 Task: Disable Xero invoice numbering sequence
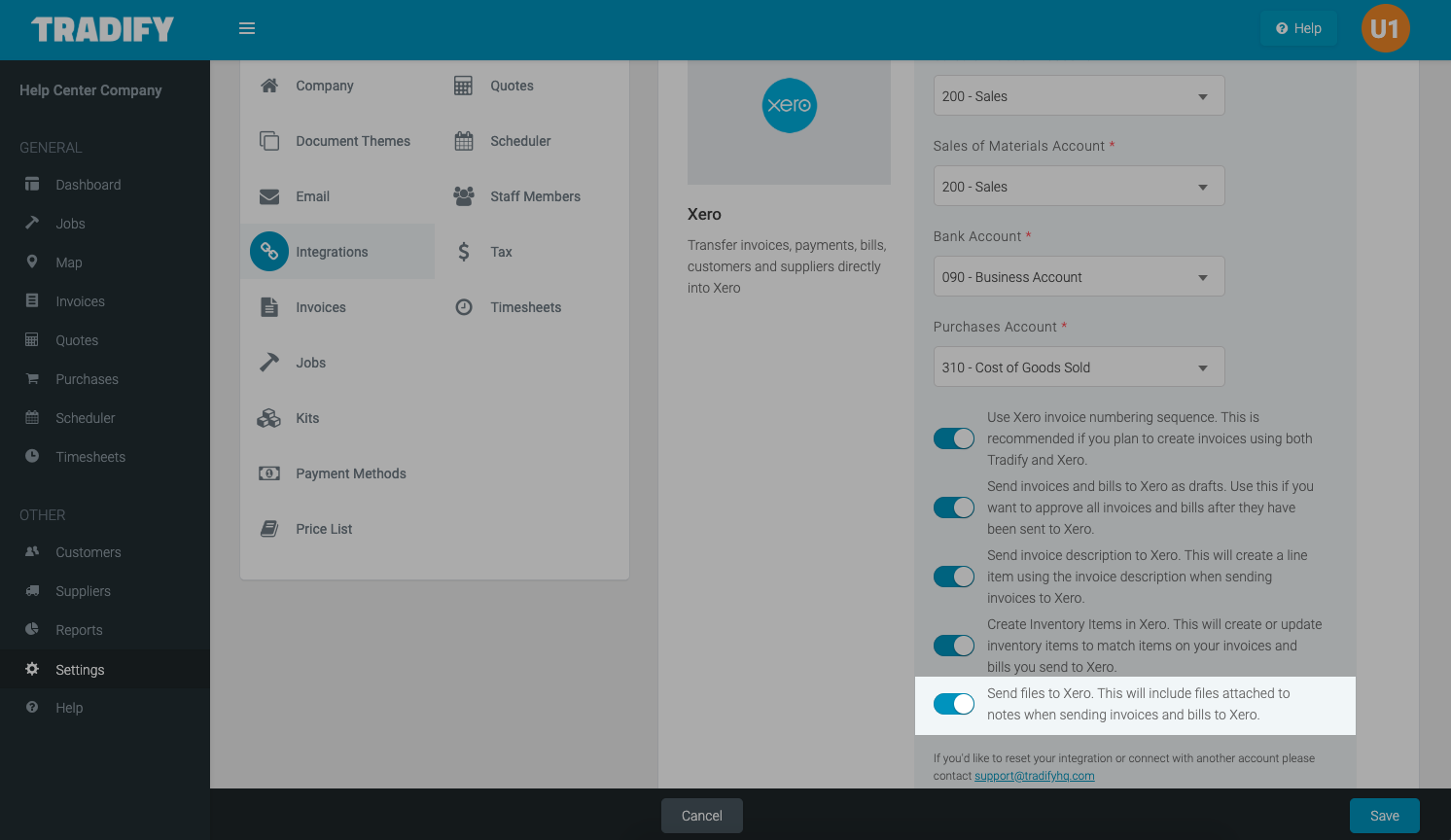click(953, 437)
